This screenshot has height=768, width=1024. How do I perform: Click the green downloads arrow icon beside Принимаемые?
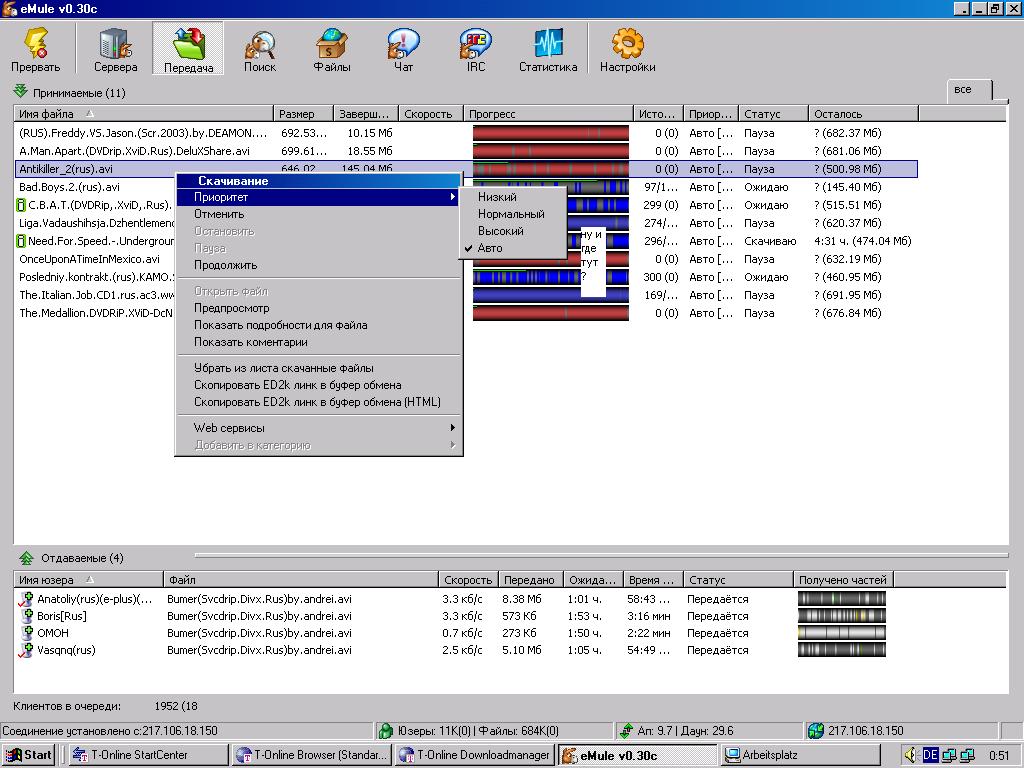point(20,91)
